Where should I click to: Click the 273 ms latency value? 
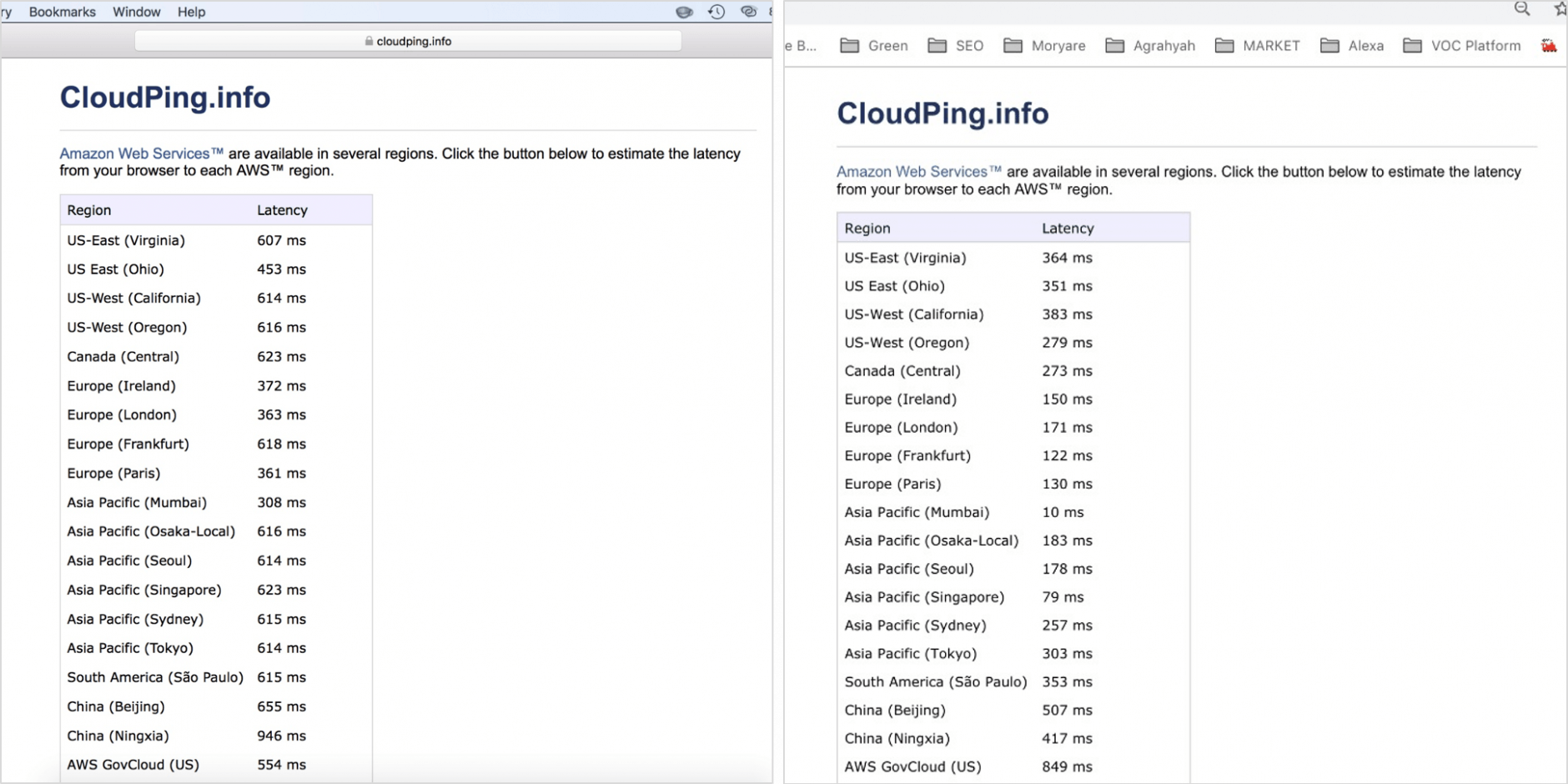click(1067, 371)
